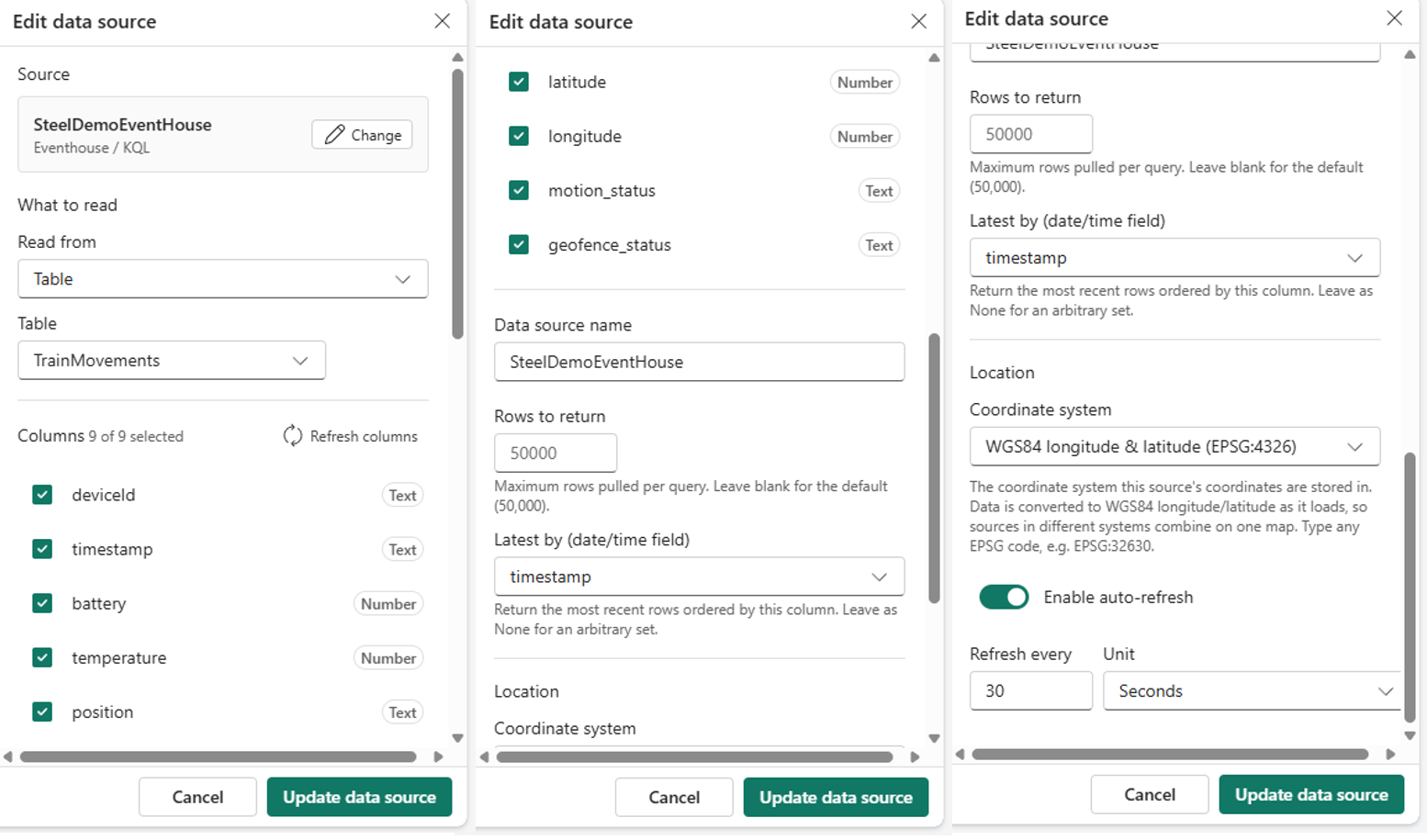This screenshot has height=840, width=1427.
Task: Click the middle panel Rows to return field
Action: (556, 453)
